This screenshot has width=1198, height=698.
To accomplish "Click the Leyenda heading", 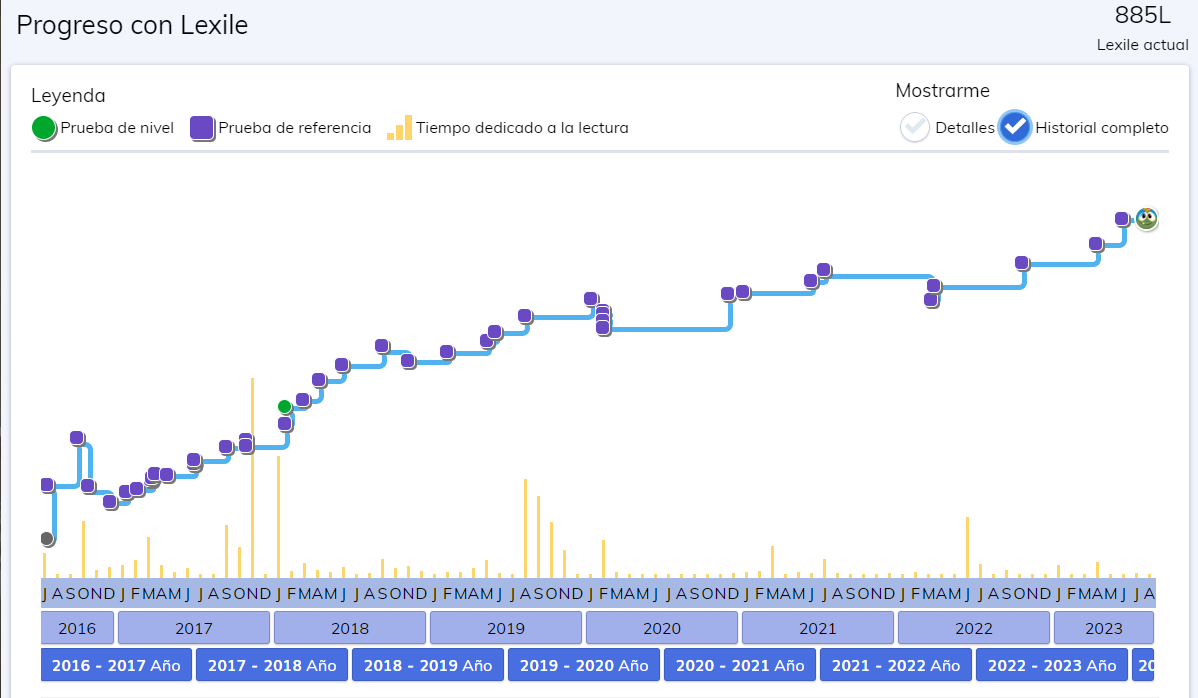I will (x=68, y=95).
